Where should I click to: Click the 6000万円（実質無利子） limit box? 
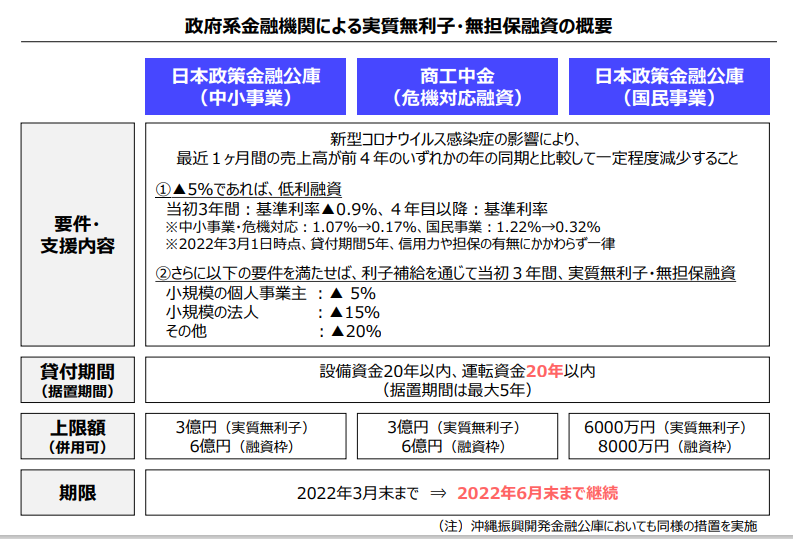(x=670, y=427)
